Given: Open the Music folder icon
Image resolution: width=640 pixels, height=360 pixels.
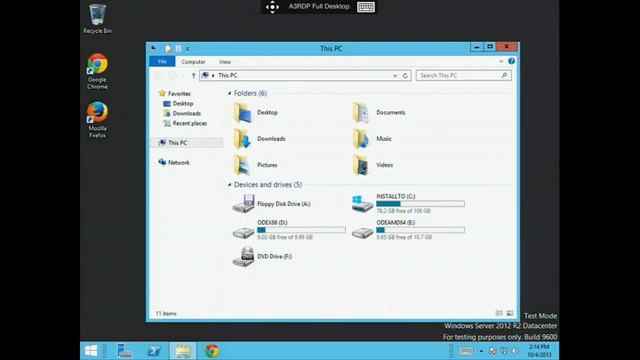Looking at the screenshot, I should [361, 139].
